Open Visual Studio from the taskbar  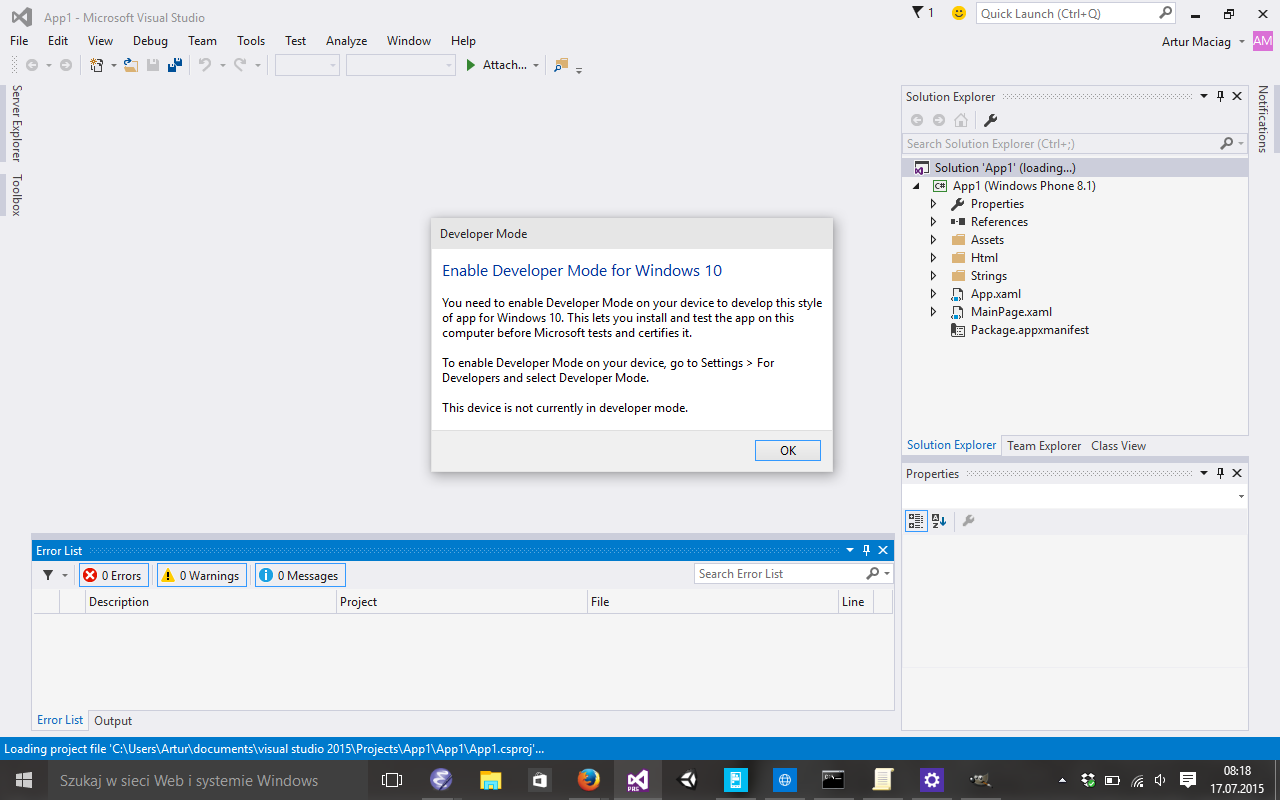click(x=638, y=780)
